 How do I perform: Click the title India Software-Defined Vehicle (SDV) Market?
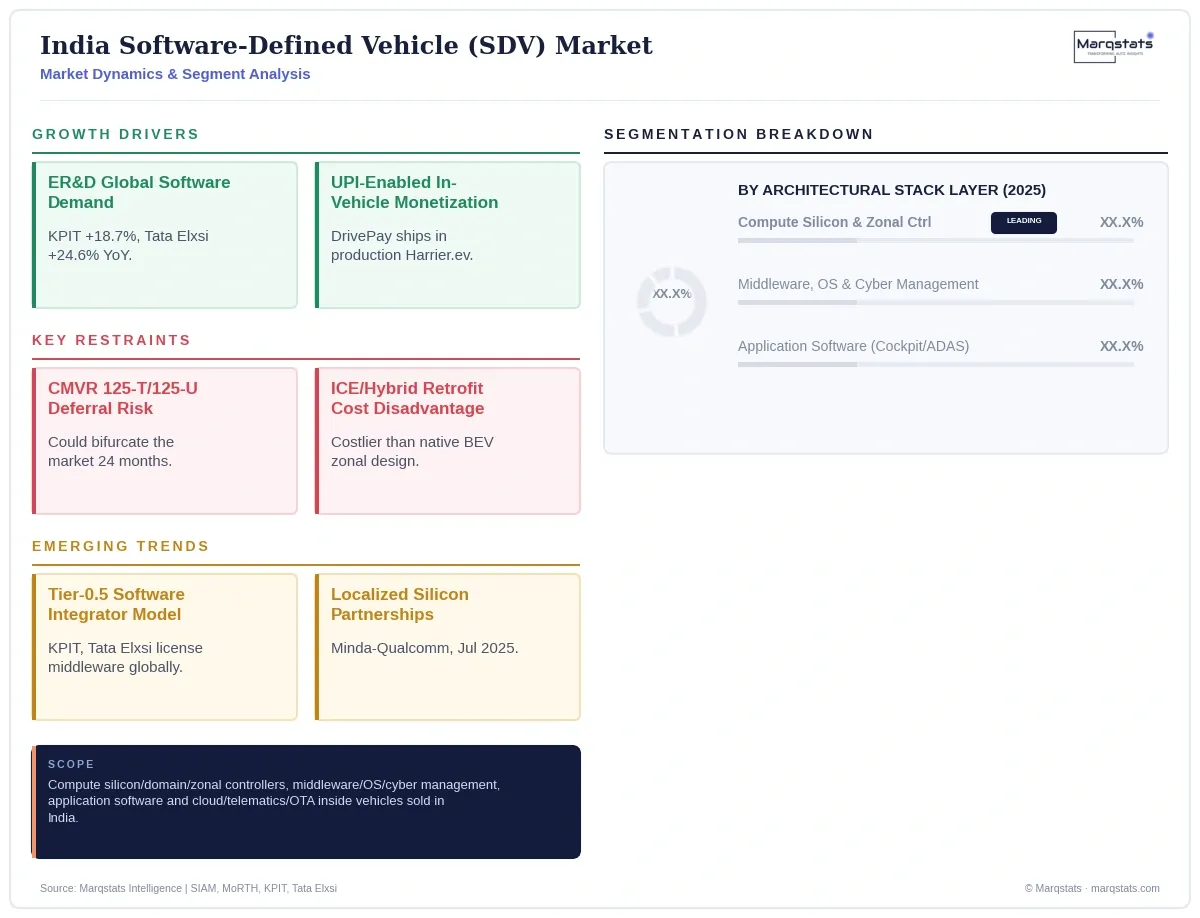[346, 45]
